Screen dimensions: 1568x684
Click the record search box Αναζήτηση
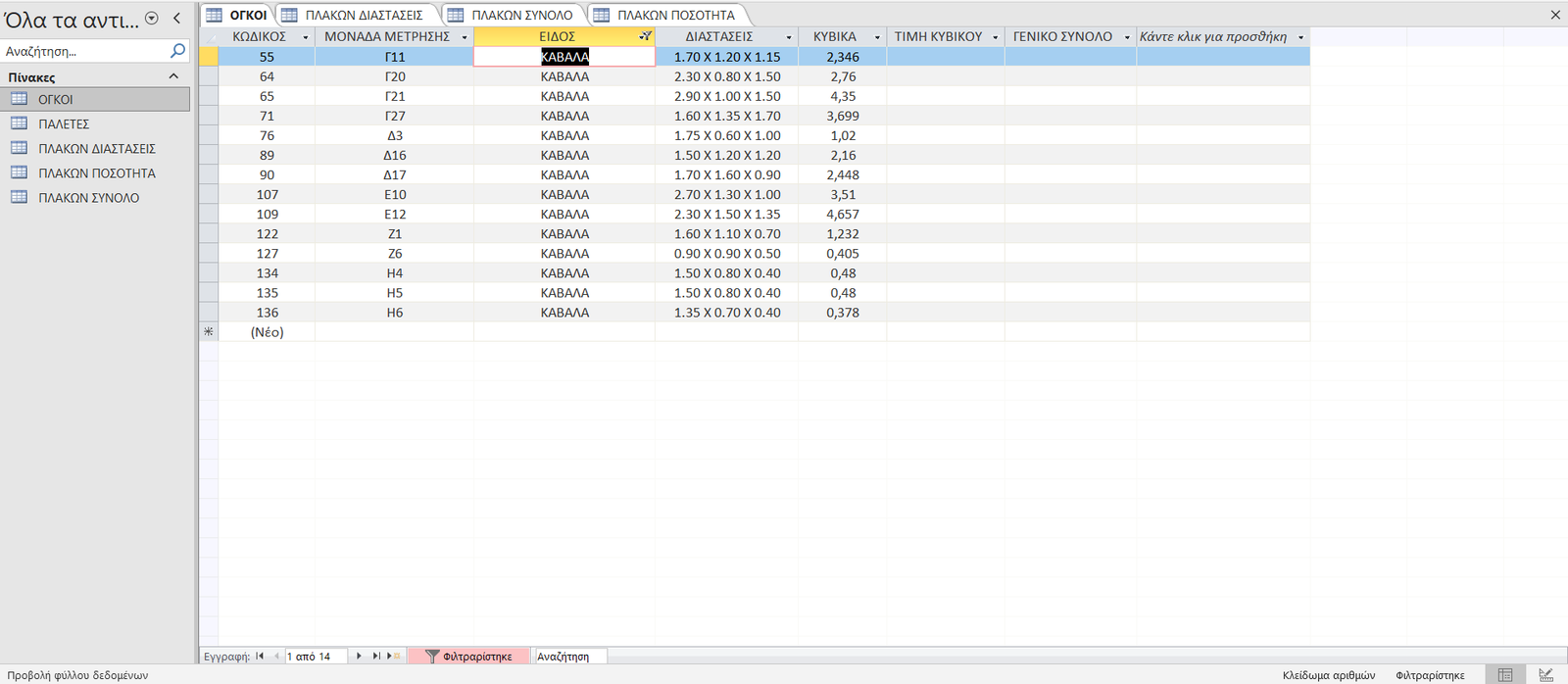(x=570, y=657)
